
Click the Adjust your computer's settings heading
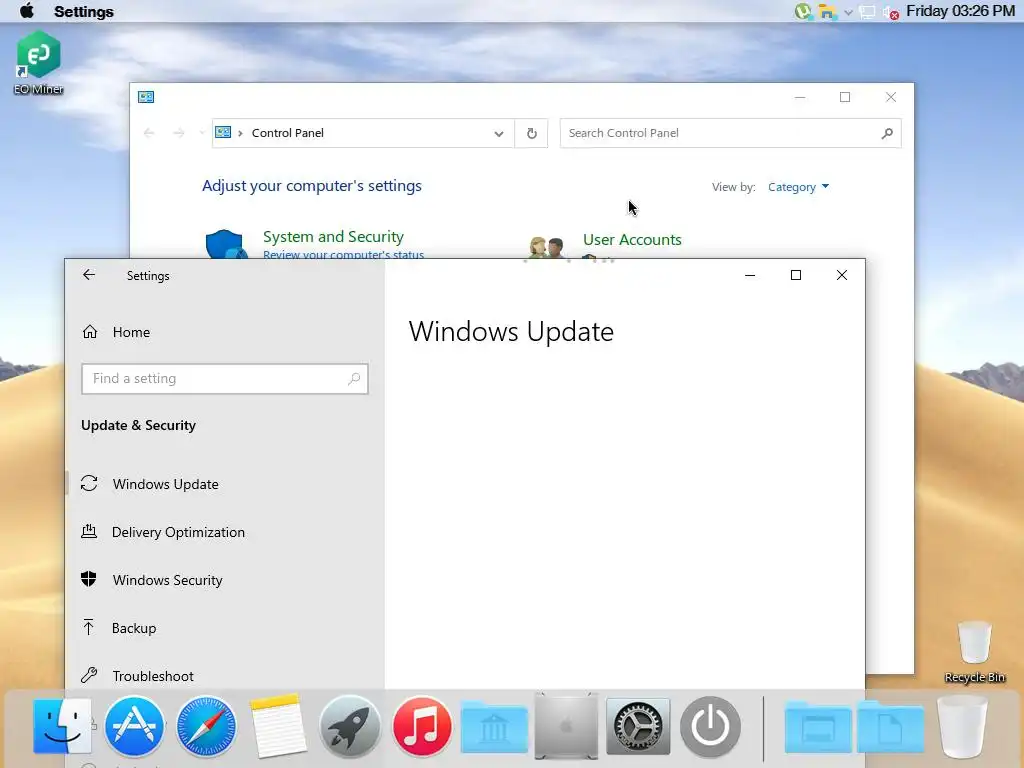(x=312, y=186)
